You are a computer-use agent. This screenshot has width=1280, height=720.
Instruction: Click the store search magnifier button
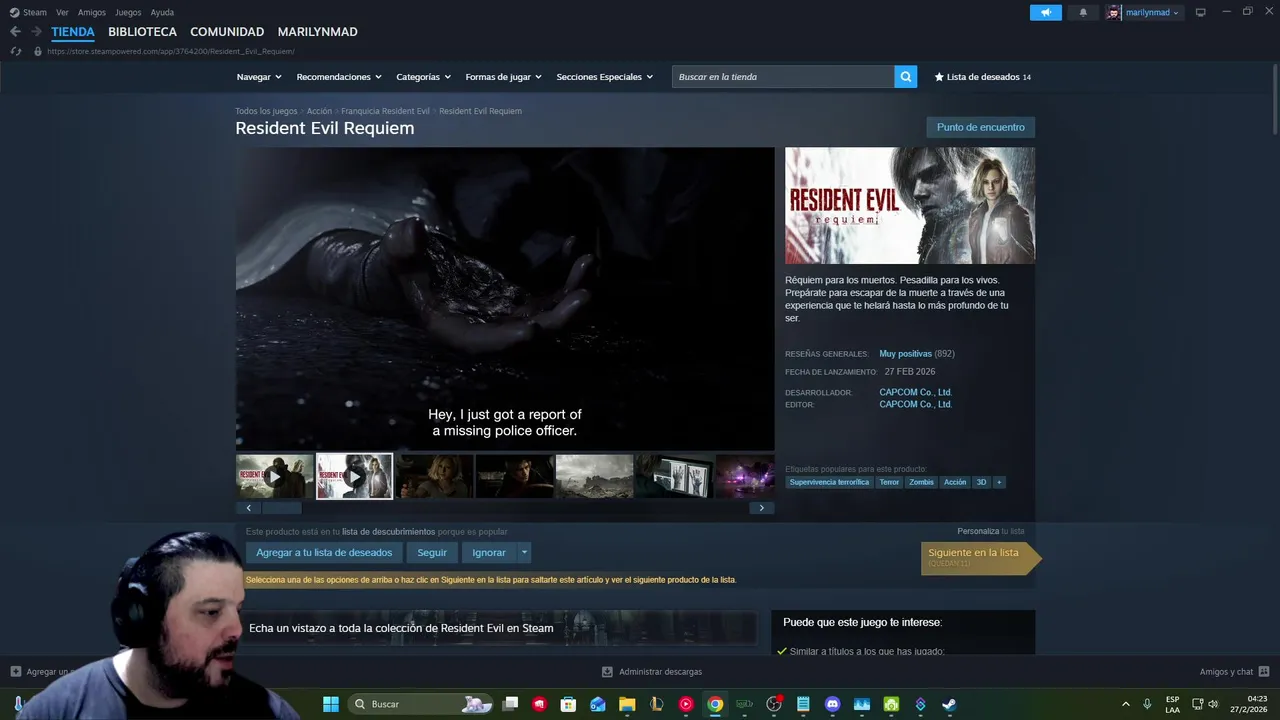point(905,77)
